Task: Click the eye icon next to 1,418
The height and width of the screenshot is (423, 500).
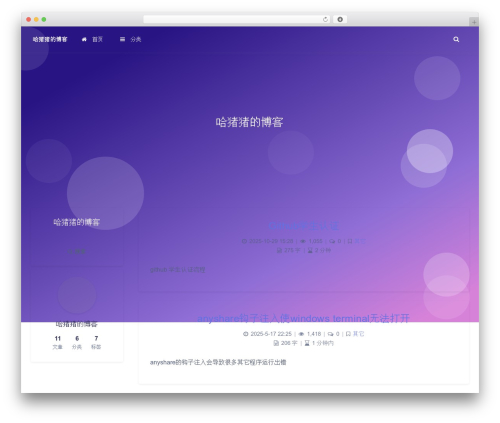Action: [x=301, y=334]
